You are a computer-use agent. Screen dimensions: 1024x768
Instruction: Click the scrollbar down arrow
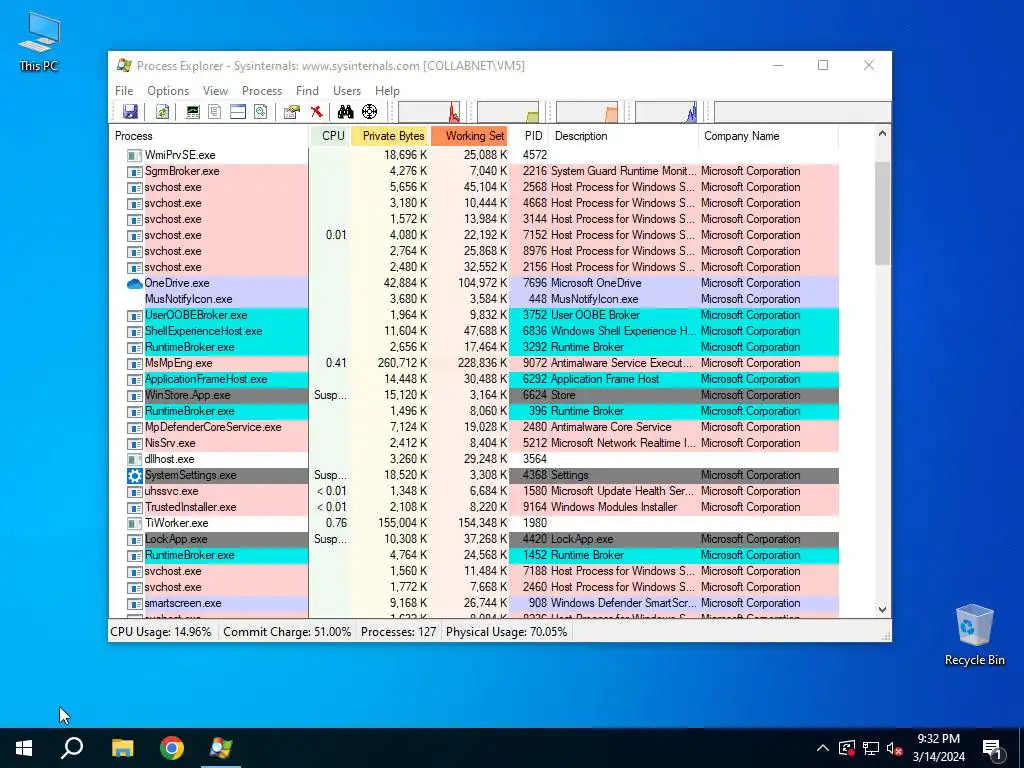click(882, 610)
